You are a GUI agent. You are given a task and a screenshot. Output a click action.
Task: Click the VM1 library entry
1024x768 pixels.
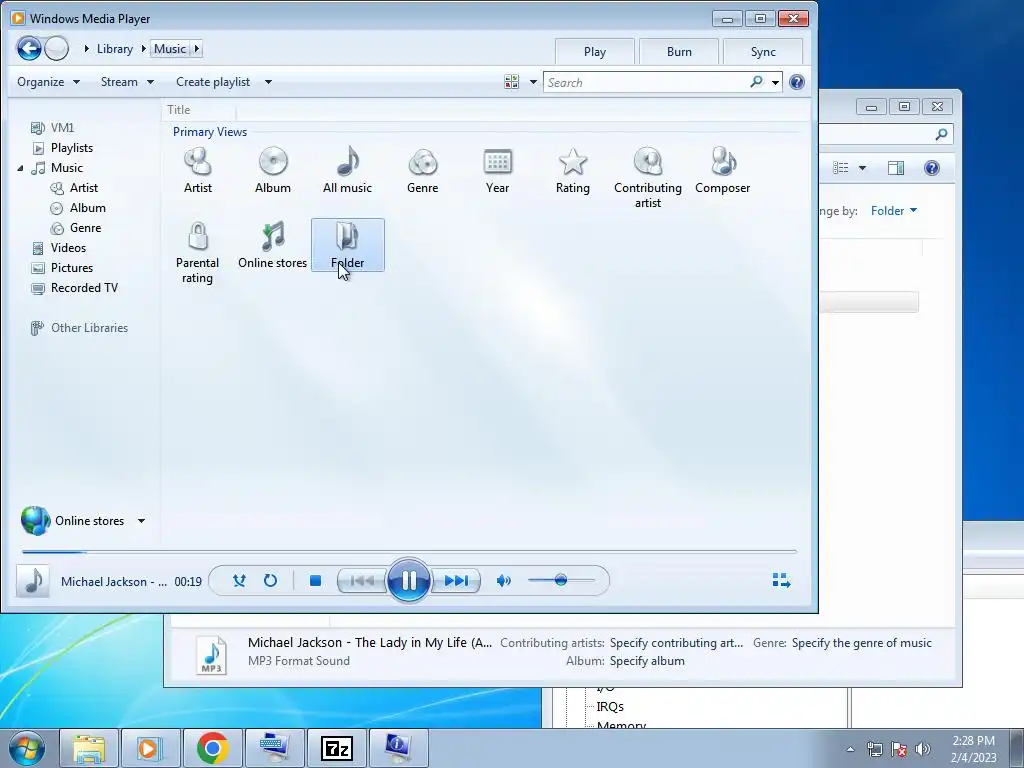pos(62,127)
